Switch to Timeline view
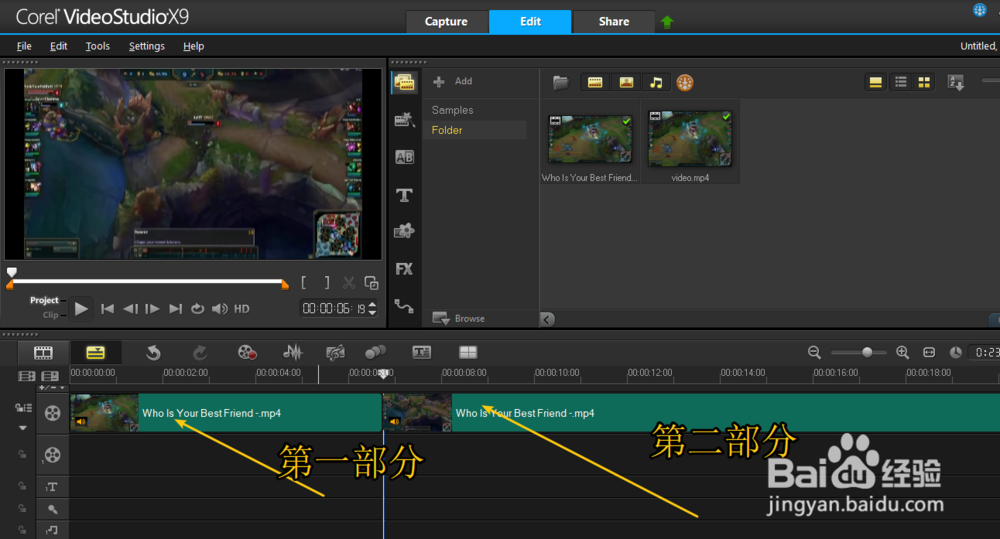This screenshot has height=539, width=1000. click(95, 352)
